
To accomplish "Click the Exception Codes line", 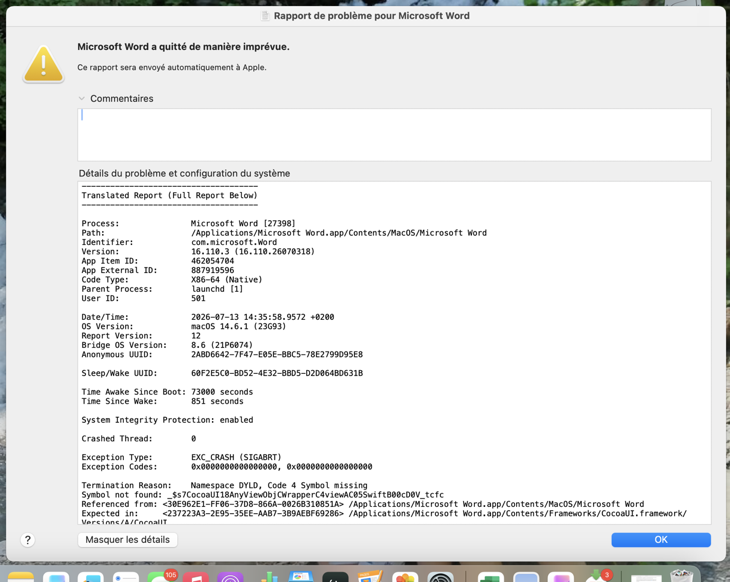I will (227, 467).
